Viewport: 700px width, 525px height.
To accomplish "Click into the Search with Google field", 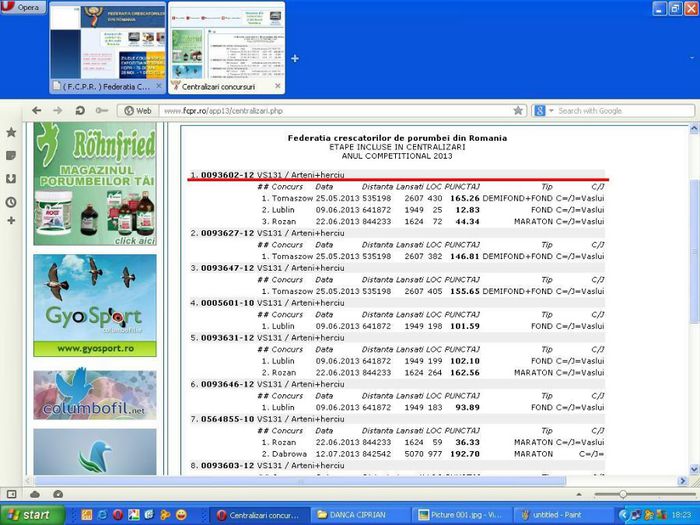I will (x=610, y=111).
